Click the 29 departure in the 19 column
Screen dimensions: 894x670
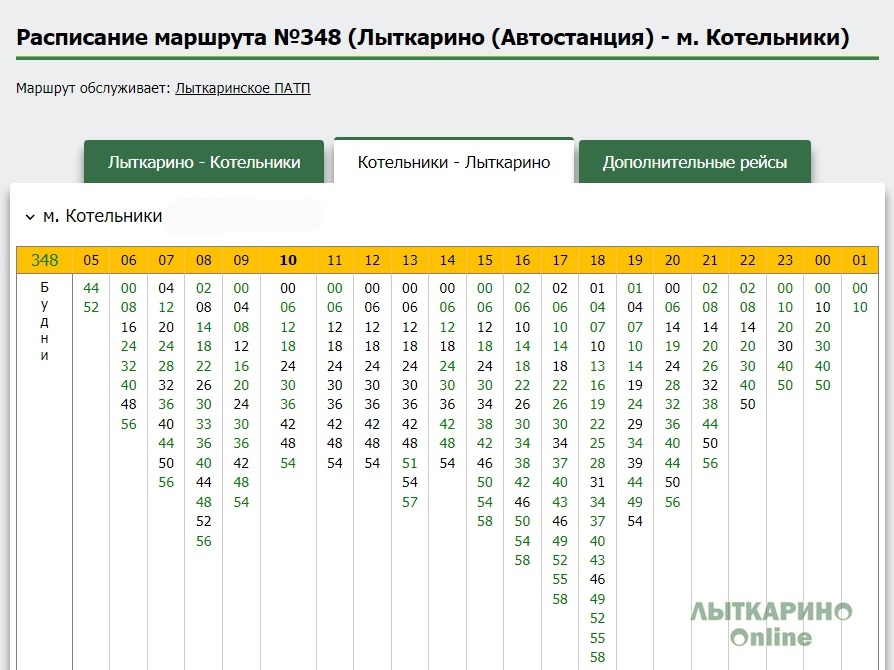coord(635,424)
